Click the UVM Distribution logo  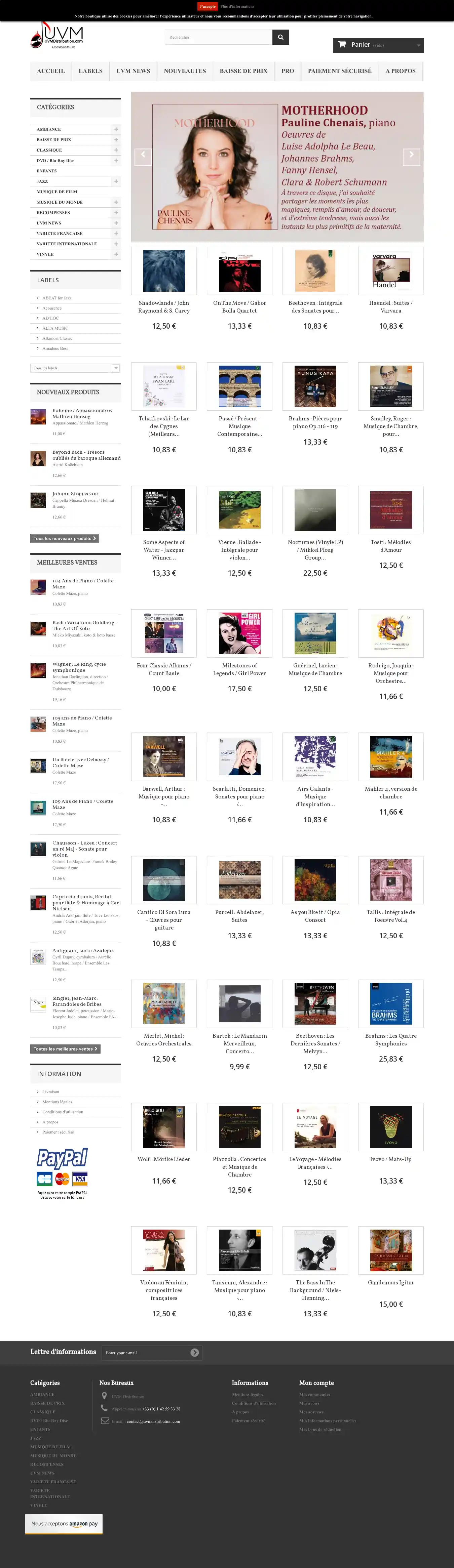pos(57,36)
